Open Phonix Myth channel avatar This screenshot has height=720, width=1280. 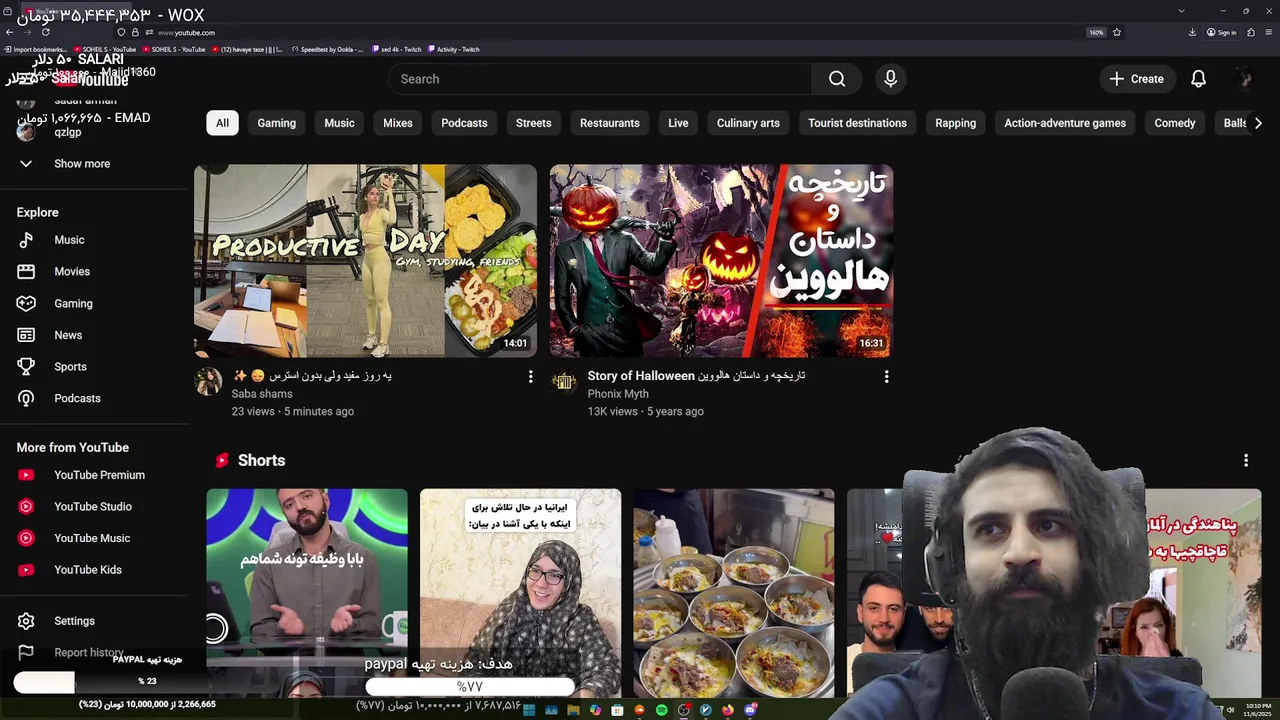coord(564,381)
